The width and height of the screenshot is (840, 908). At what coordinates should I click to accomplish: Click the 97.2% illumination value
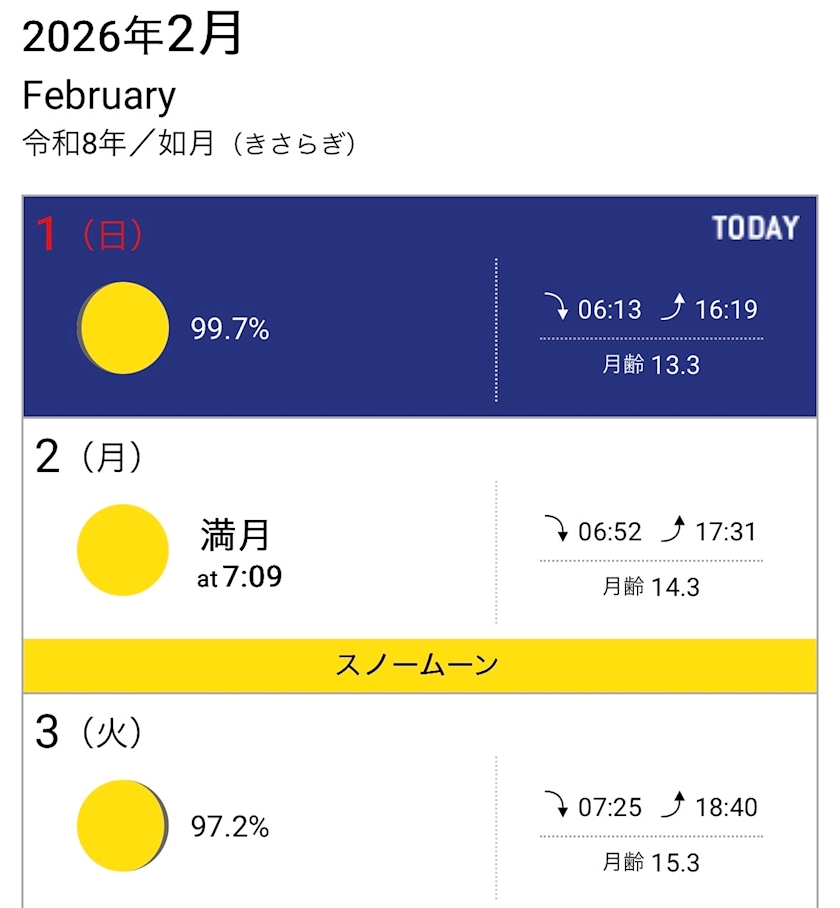(x=230, y=827)
